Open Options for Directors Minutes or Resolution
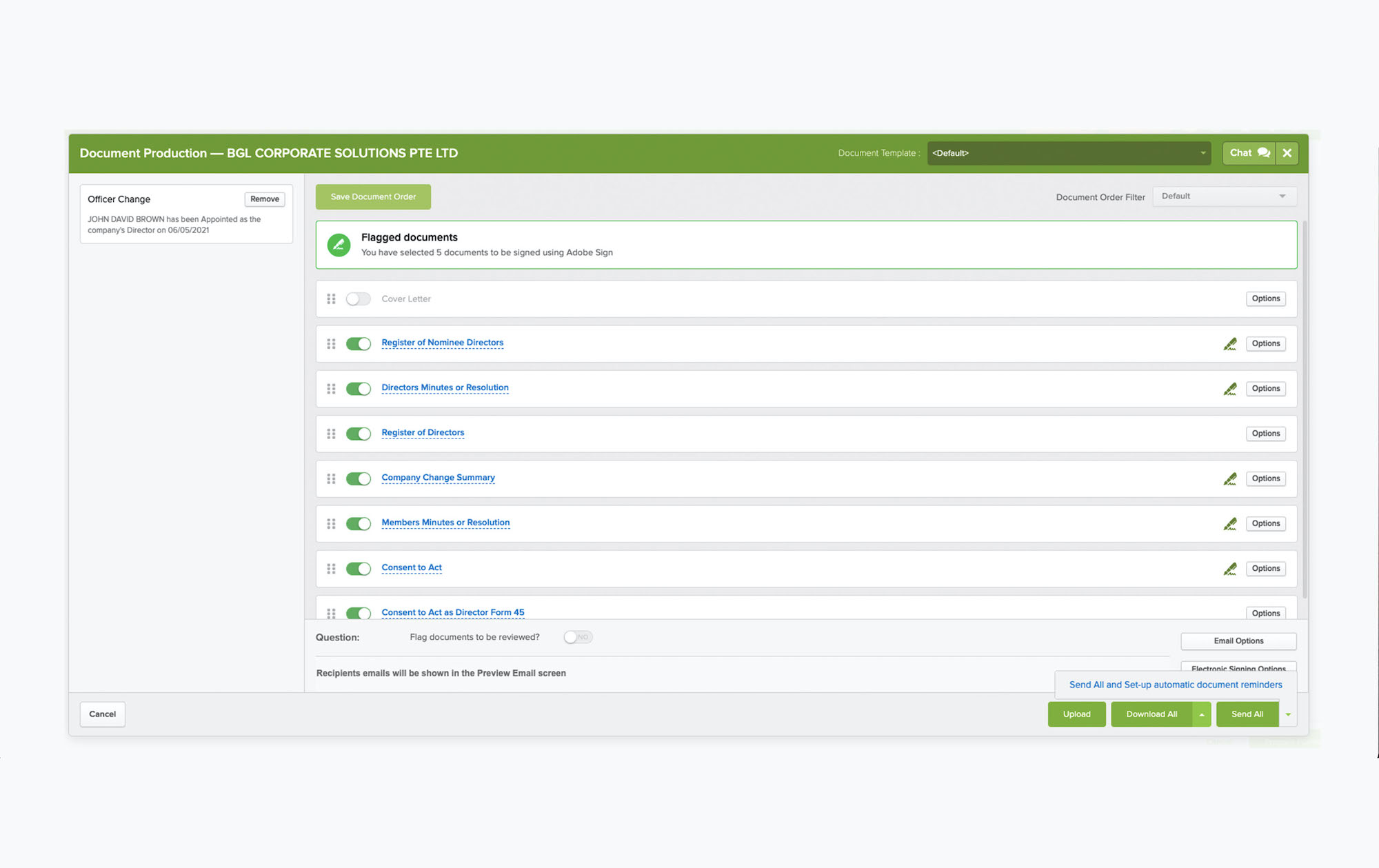The height and width of the screenshot is (868, 1379). click(x=1266, y=389)
